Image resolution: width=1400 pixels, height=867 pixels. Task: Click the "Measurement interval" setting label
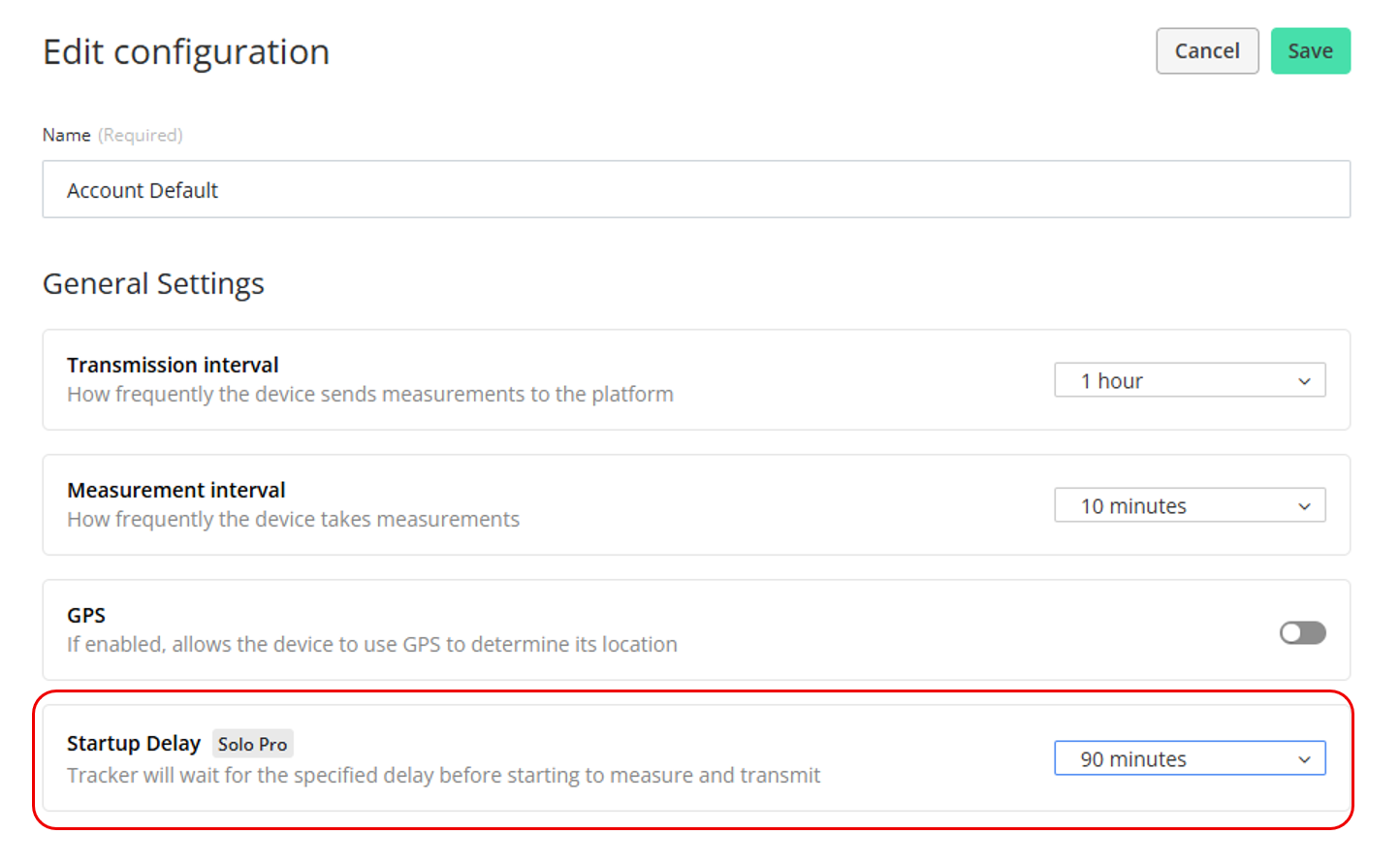click(175, 491)
